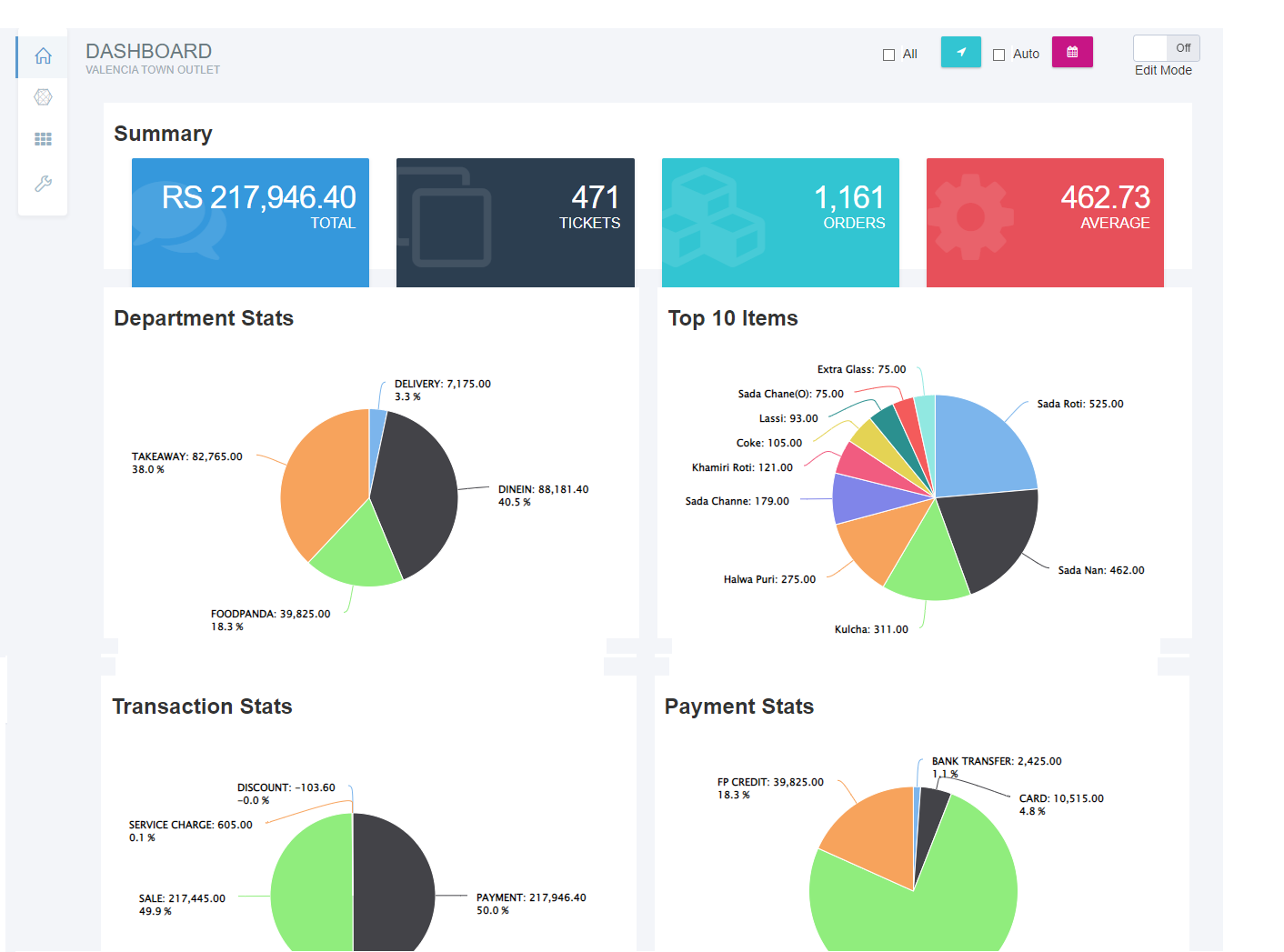Click the PAYMENT: 217,946.40 label
1284x952 pixels.
click(x=531, y=897)
